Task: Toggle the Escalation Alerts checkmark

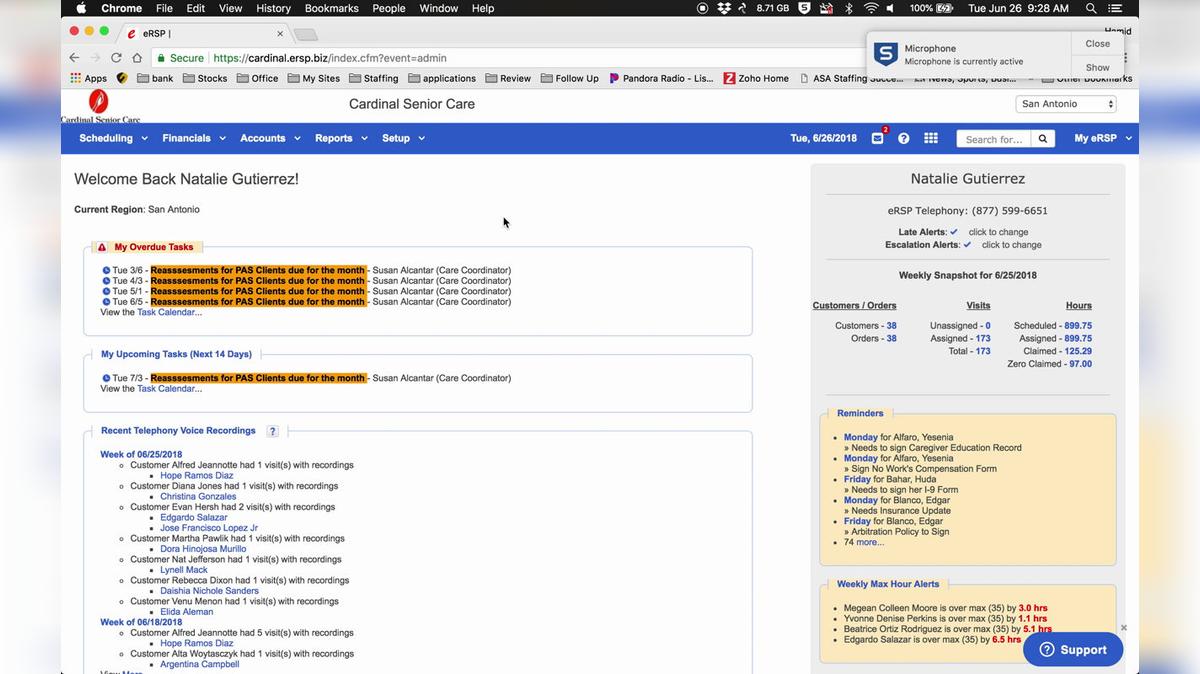Action: pyautogui.click(x=967, y=245)
